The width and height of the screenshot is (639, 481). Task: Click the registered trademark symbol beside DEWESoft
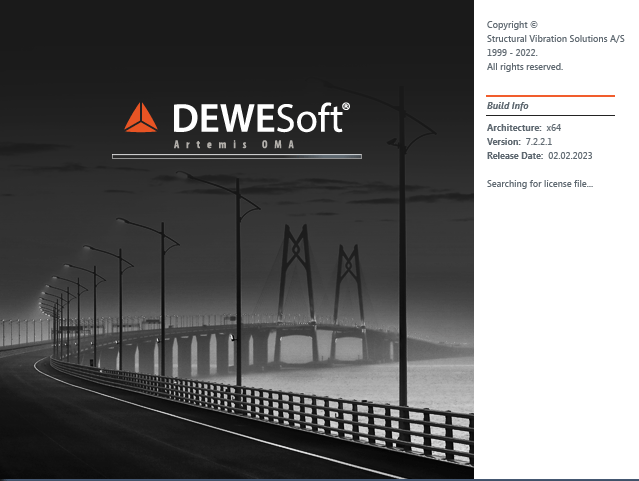(346, 106)
